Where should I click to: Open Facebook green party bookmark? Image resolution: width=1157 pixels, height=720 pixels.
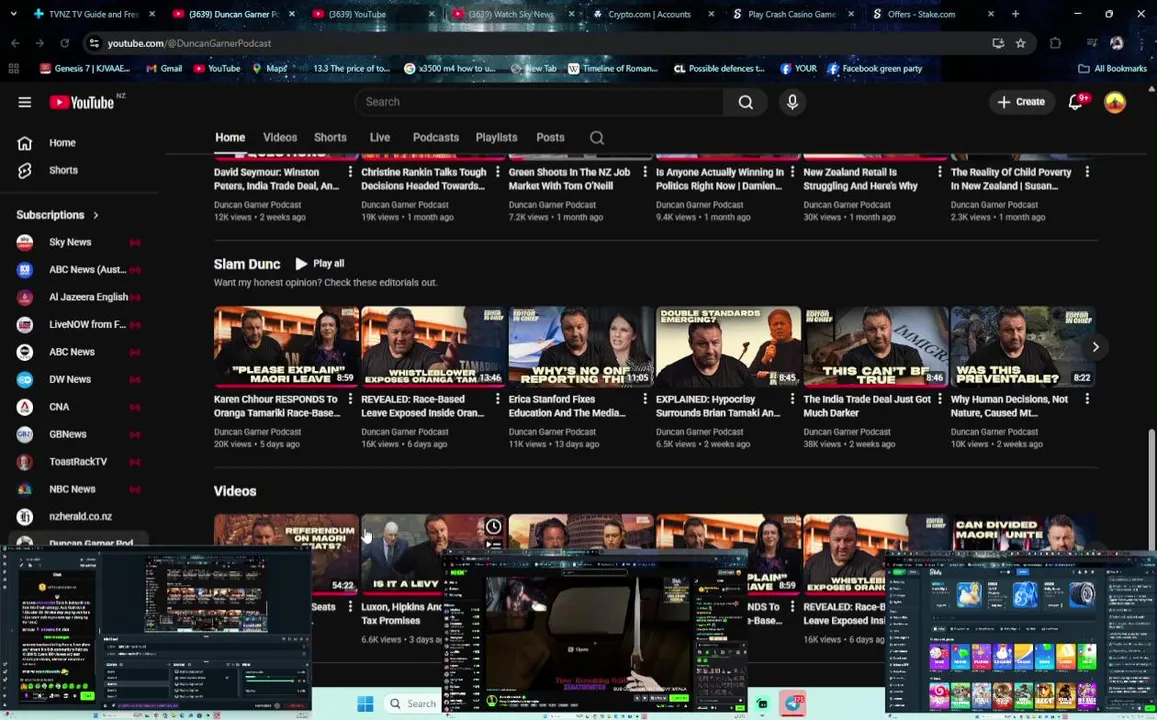tap(874, 69)
